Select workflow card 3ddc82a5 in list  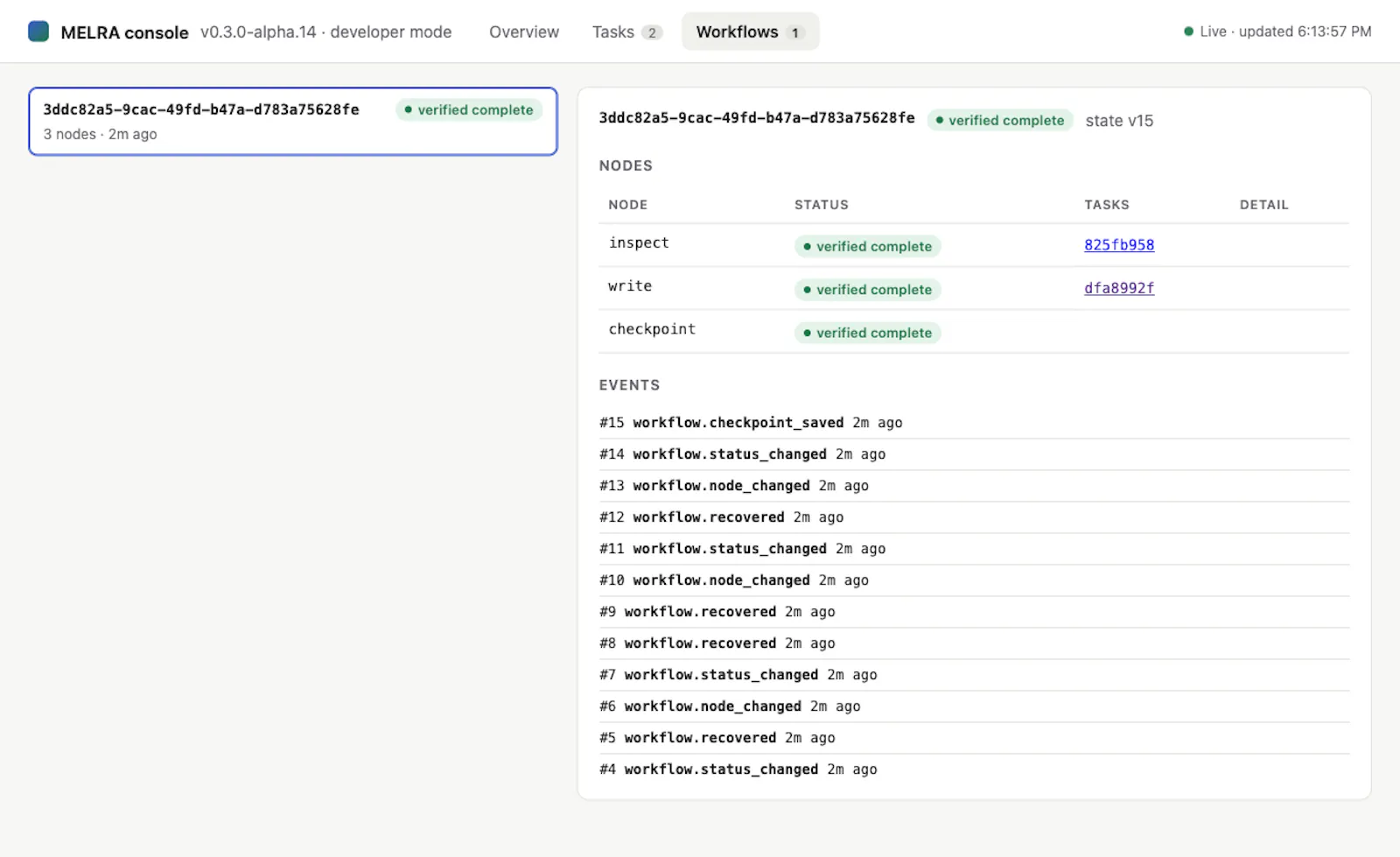point(293,122)
